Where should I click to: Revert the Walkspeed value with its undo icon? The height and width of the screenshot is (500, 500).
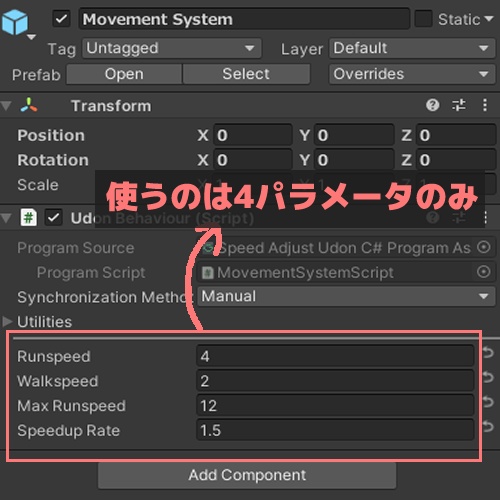488,377
